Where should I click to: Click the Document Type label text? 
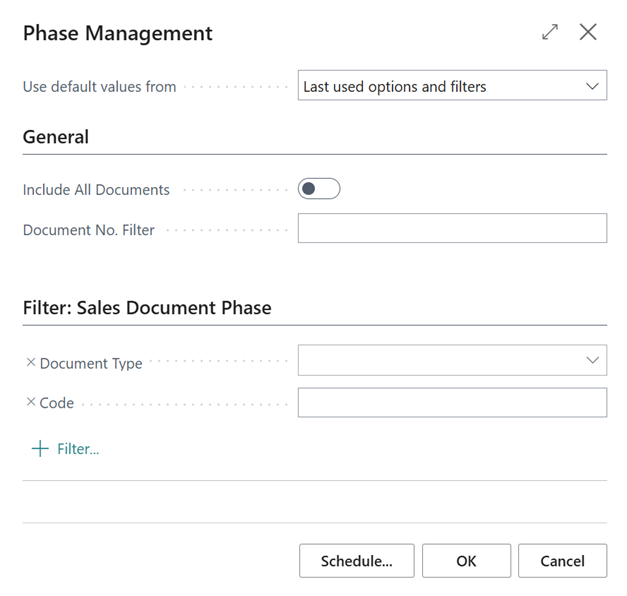point(91,364)
